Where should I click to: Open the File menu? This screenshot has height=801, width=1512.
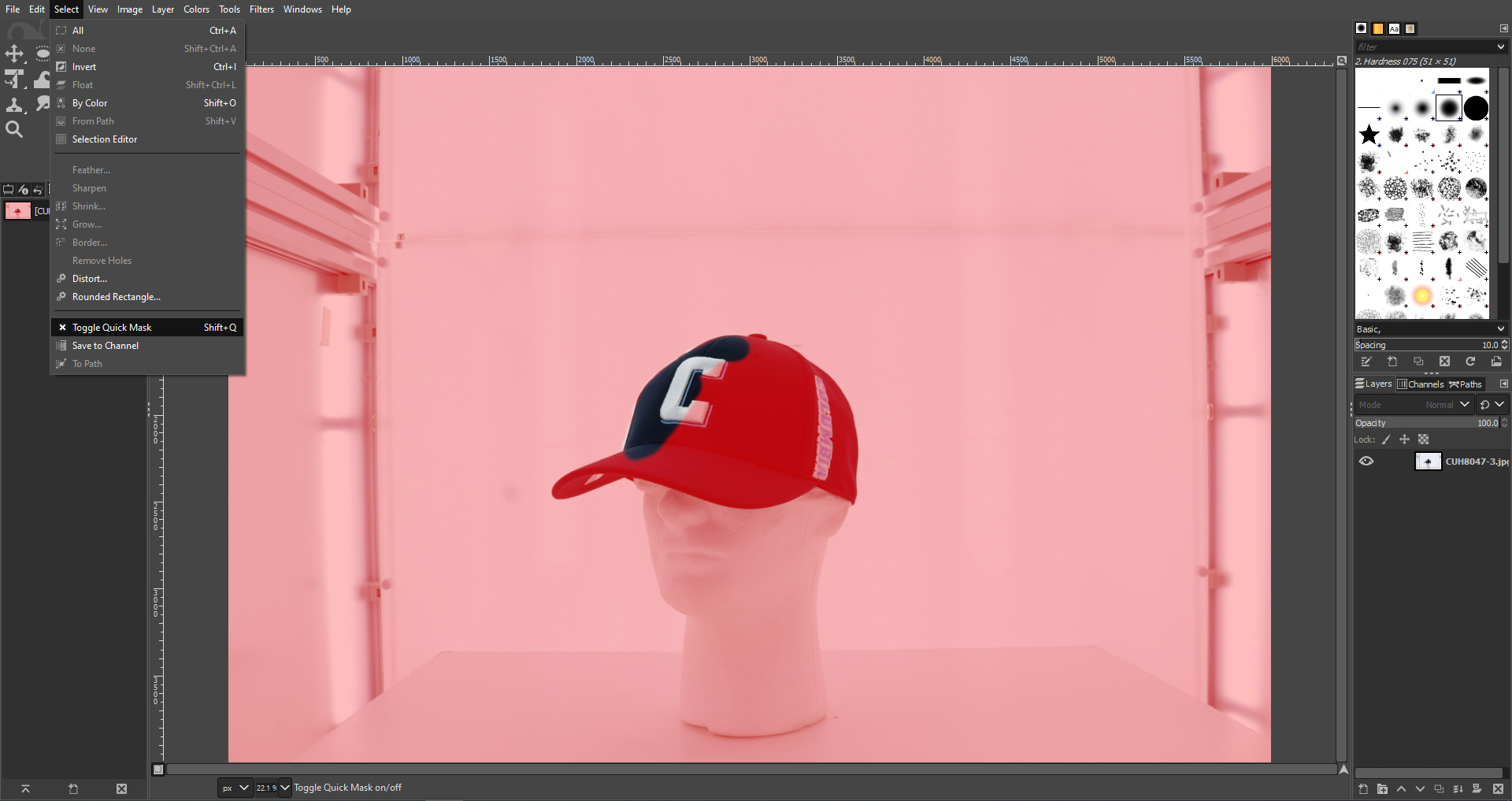(13, 9)
